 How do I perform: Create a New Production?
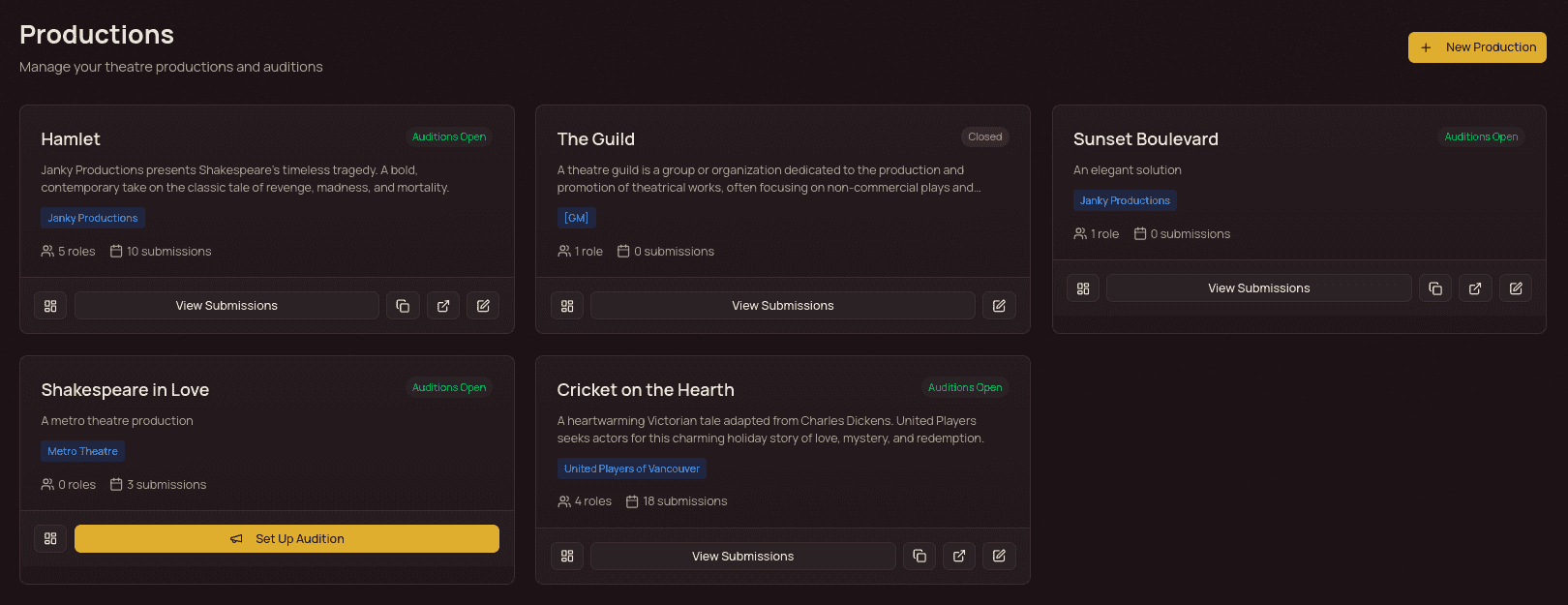tap(1477, 47)
